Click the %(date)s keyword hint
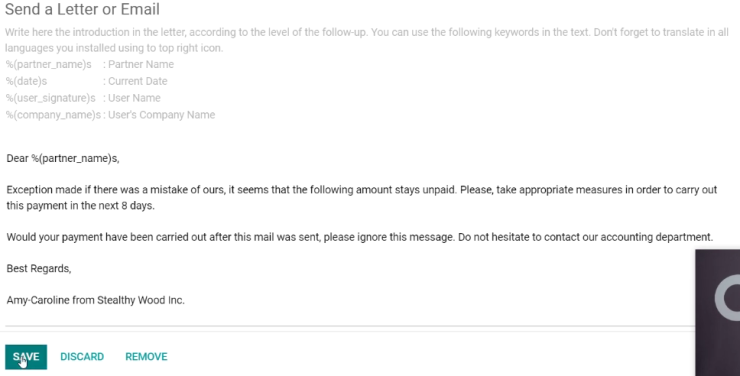740x376 pixels. [26, 81]
